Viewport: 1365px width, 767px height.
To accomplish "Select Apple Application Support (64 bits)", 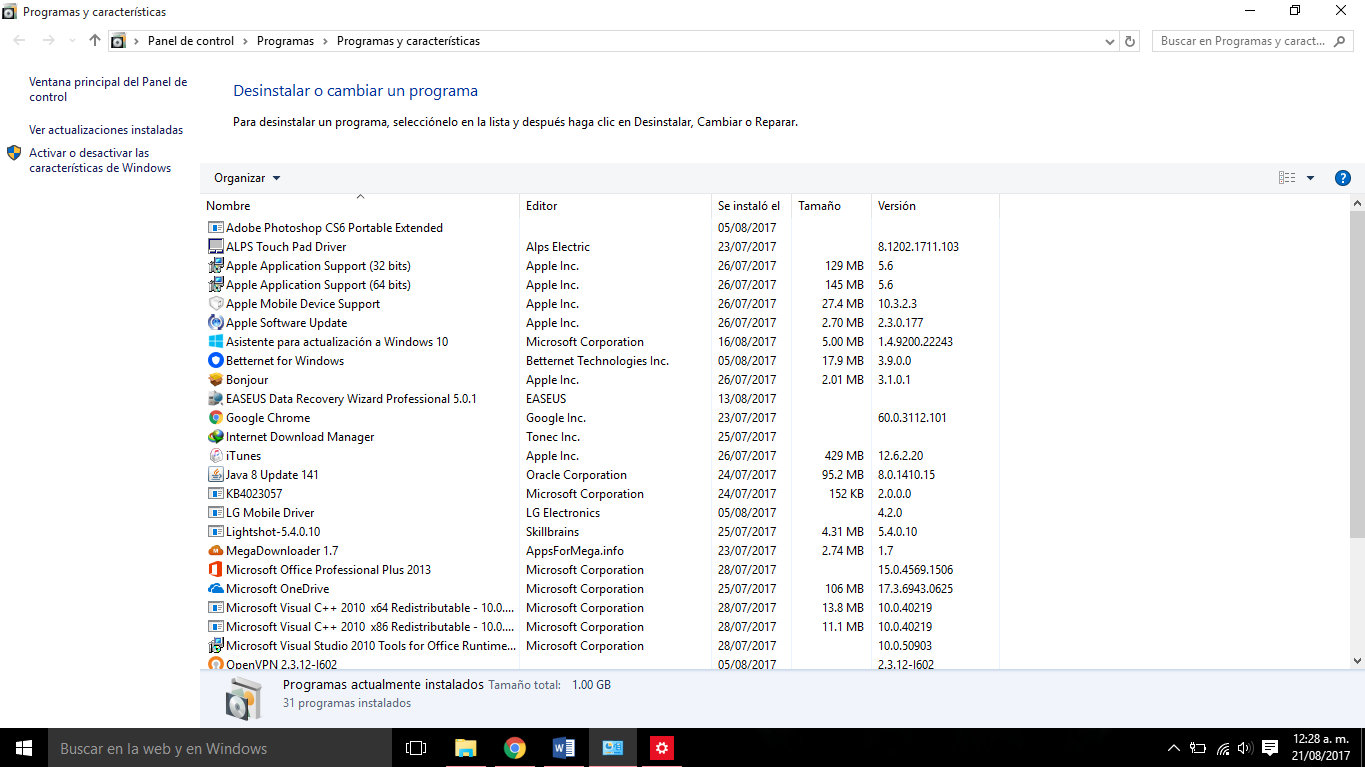I will (318, 285).
